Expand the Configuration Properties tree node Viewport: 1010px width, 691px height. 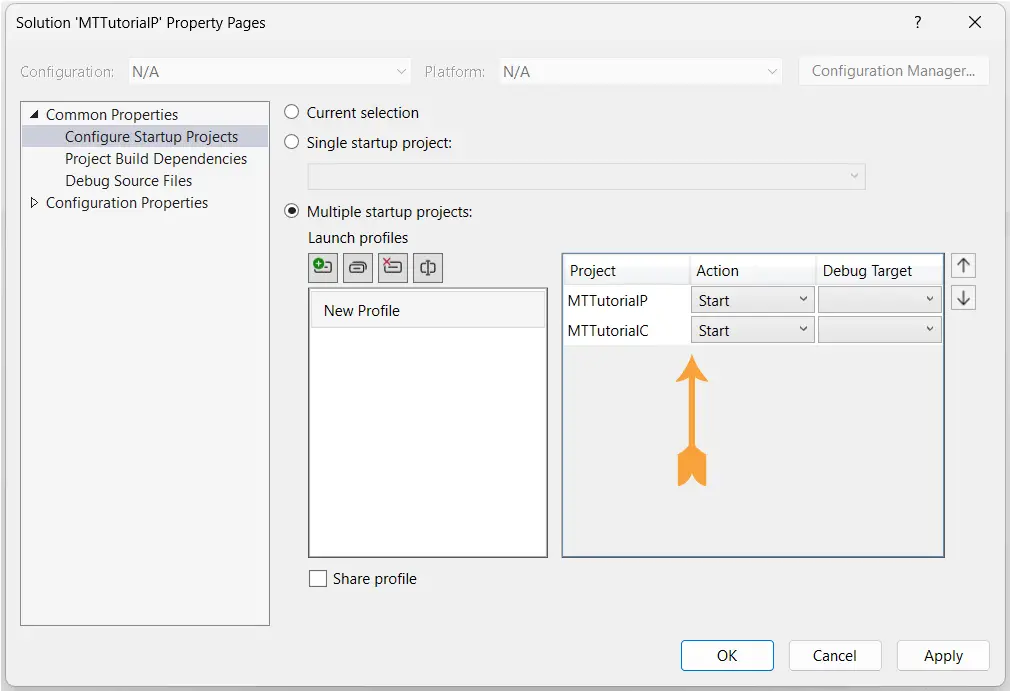(x=35, y=203)
